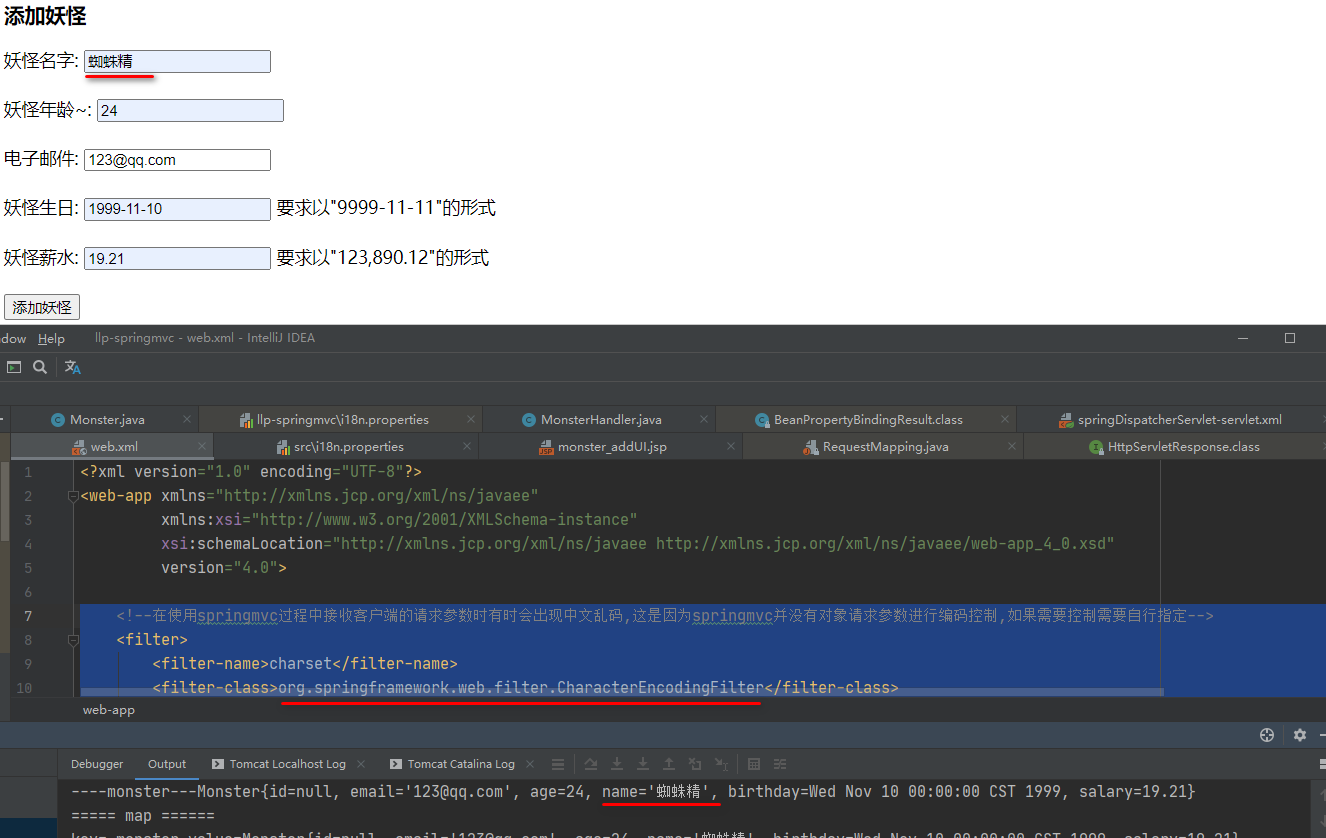
Task: Close the Tomcat Catalina Log tab
Action: (x=531, y=764)
